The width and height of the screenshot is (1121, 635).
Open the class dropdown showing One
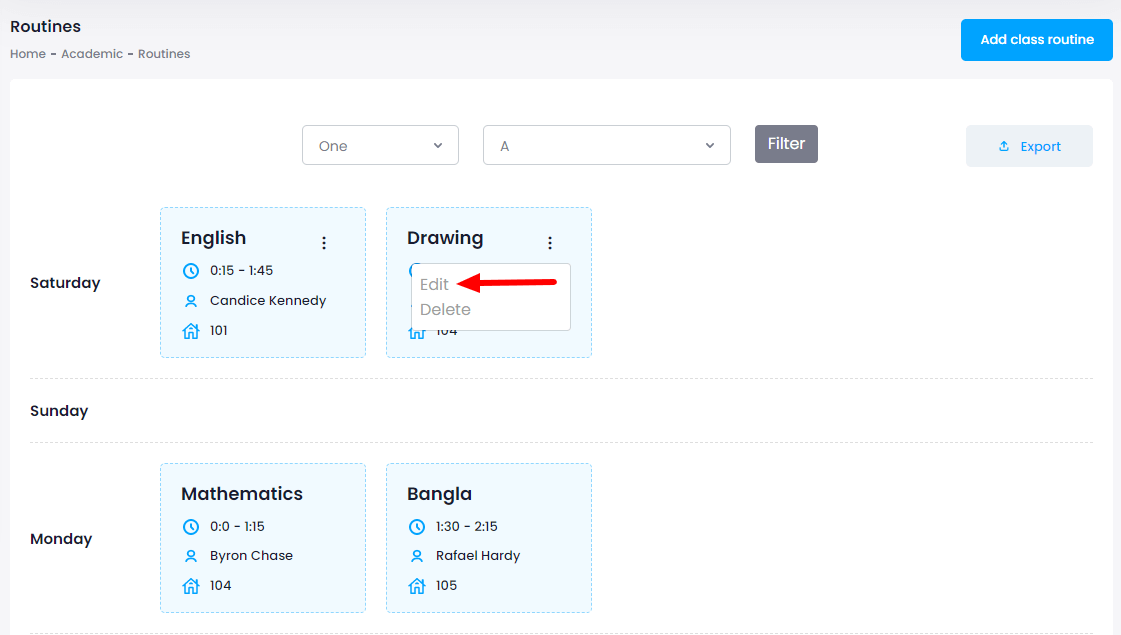pos(380,146)
